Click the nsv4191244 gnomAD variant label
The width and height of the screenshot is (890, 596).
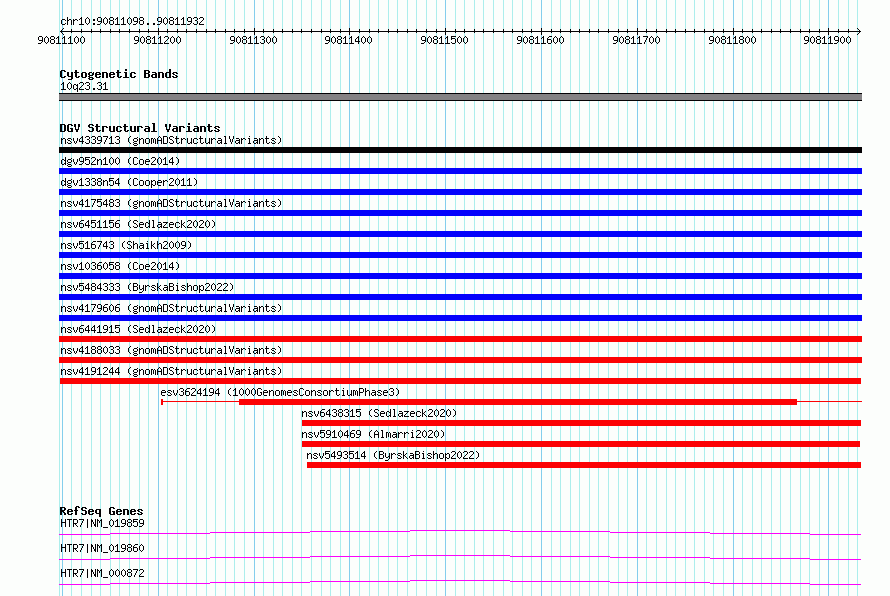[x=171, y=371]
